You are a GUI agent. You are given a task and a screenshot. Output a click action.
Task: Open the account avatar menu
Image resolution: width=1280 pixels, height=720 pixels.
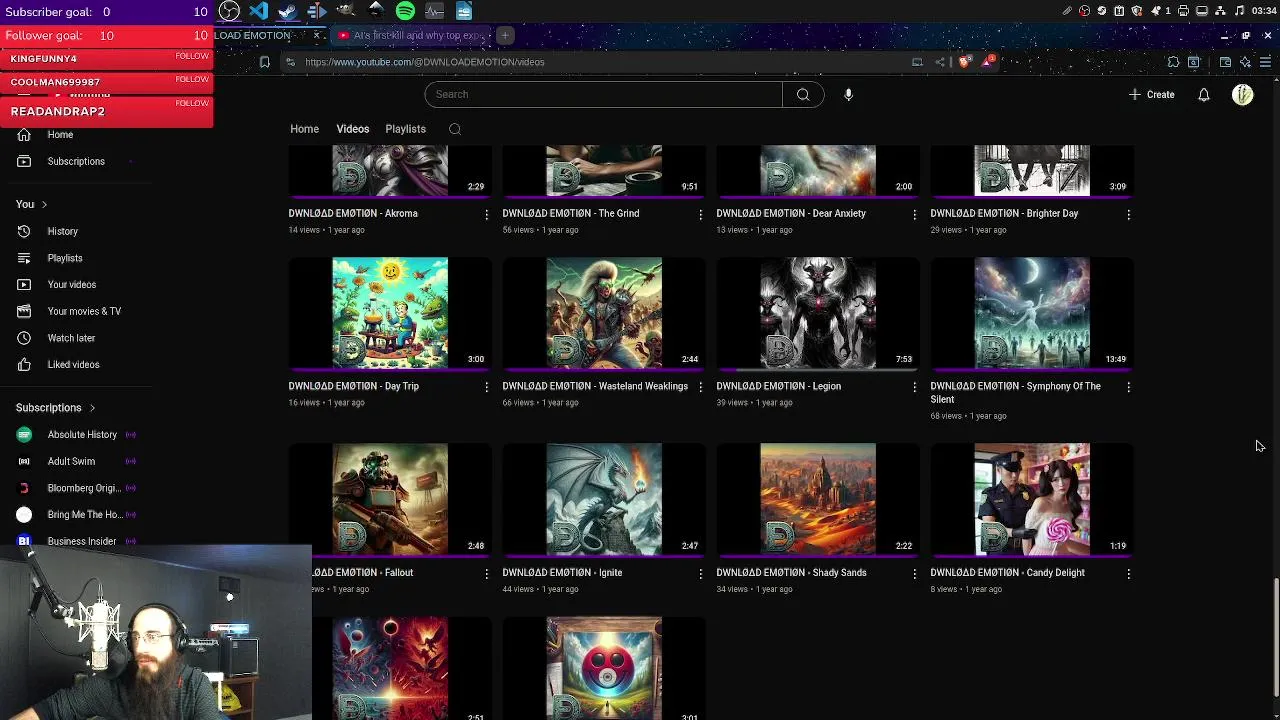click(1243, 94)
